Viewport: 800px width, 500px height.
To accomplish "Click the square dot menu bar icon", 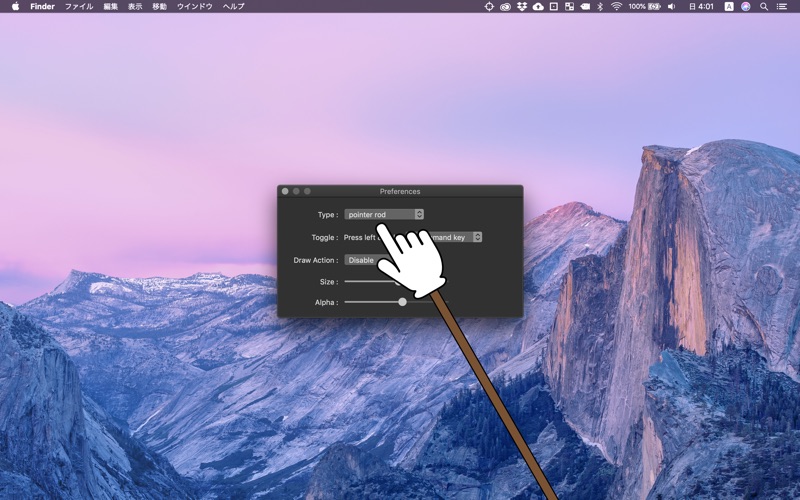I will [554, 6].
